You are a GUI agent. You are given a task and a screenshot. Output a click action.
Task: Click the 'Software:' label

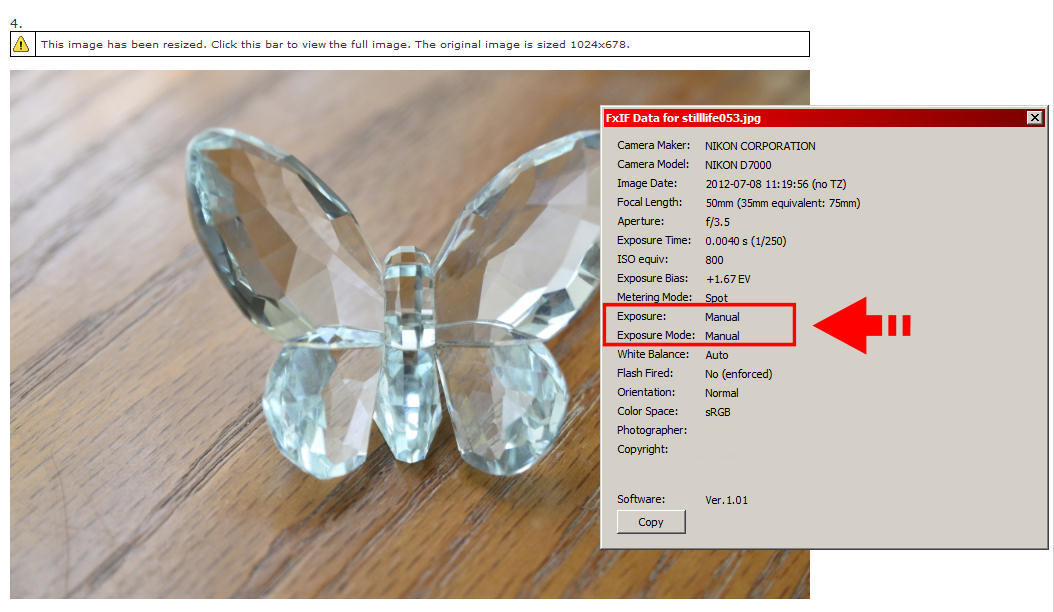641,499
